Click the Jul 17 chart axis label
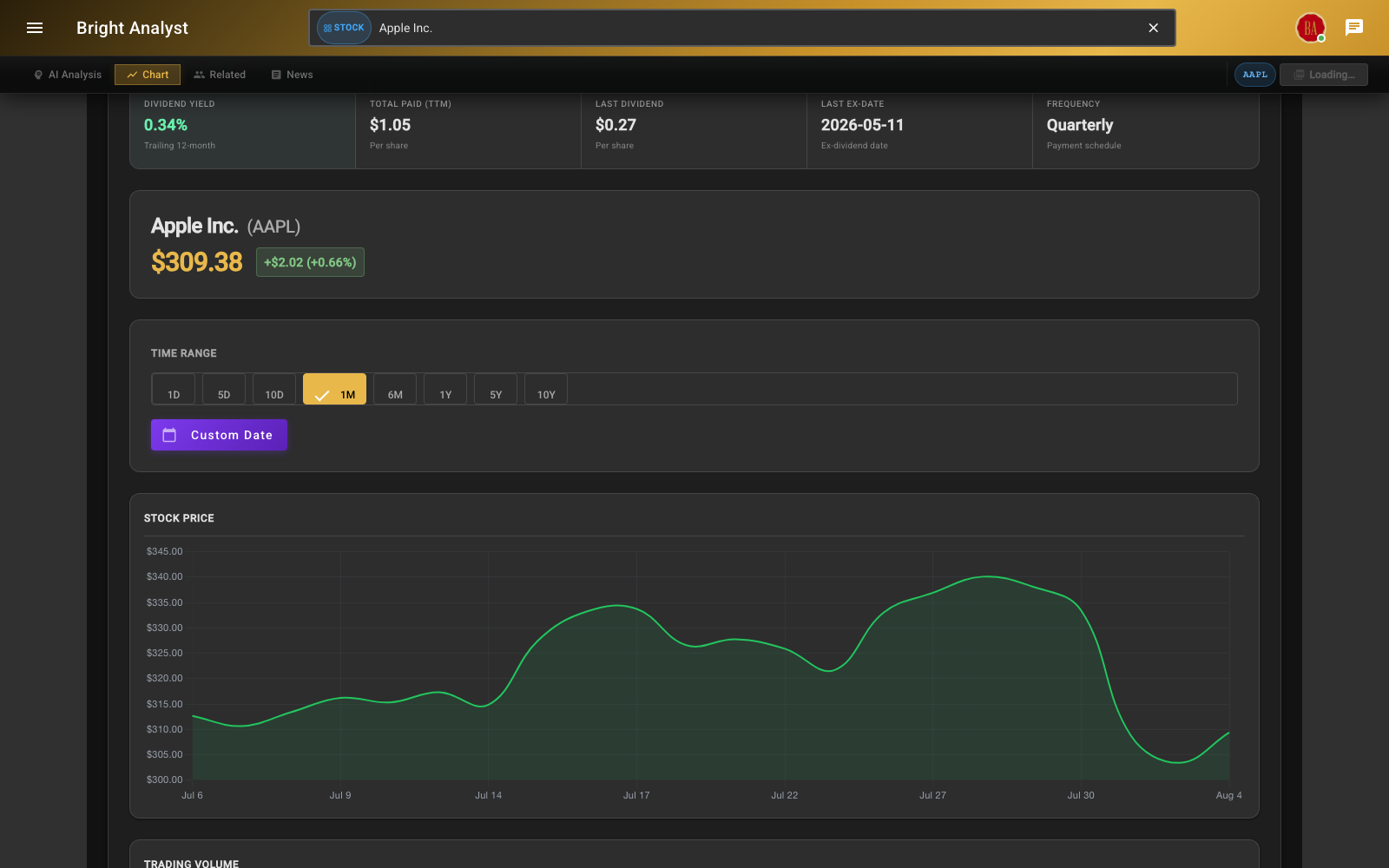This screenshot has height=868, width=1389. 636,795
